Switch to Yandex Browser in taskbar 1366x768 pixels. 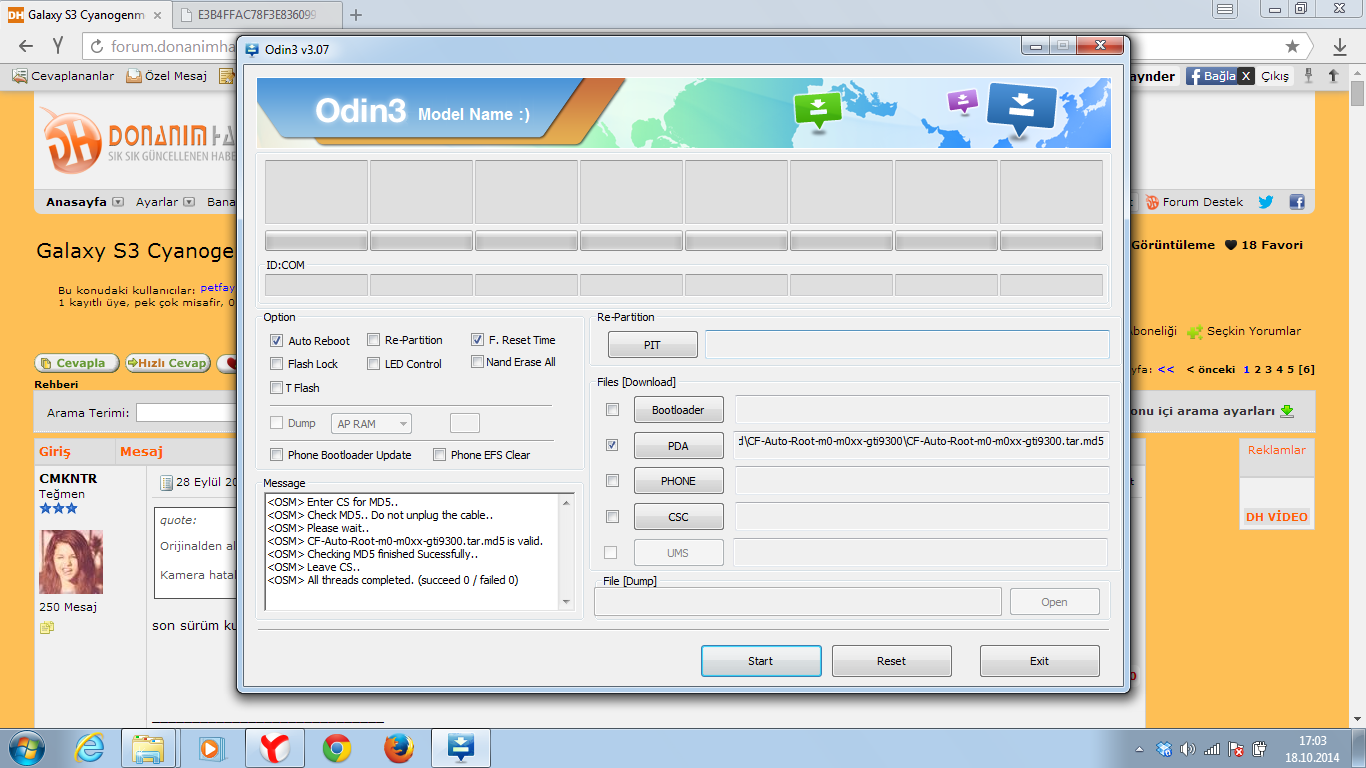click(275, 748)
